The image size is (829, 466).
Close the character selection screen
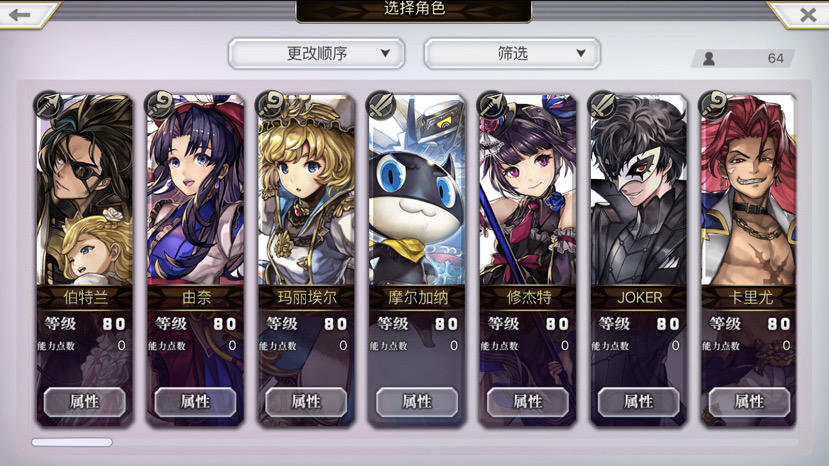(808, 15)
